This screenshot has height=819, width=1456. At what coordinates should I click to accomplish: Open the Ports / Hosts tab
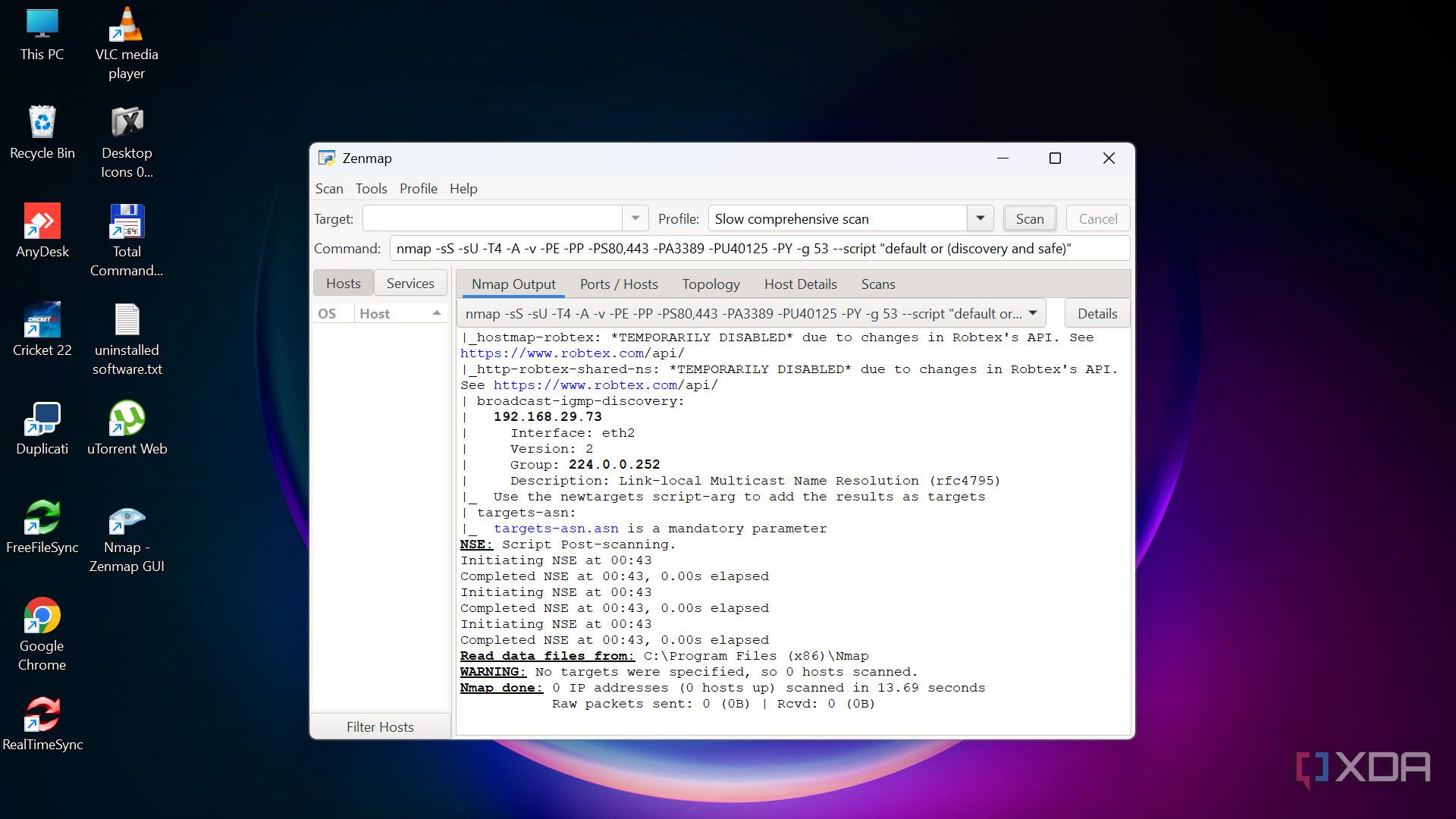(619, 284)
